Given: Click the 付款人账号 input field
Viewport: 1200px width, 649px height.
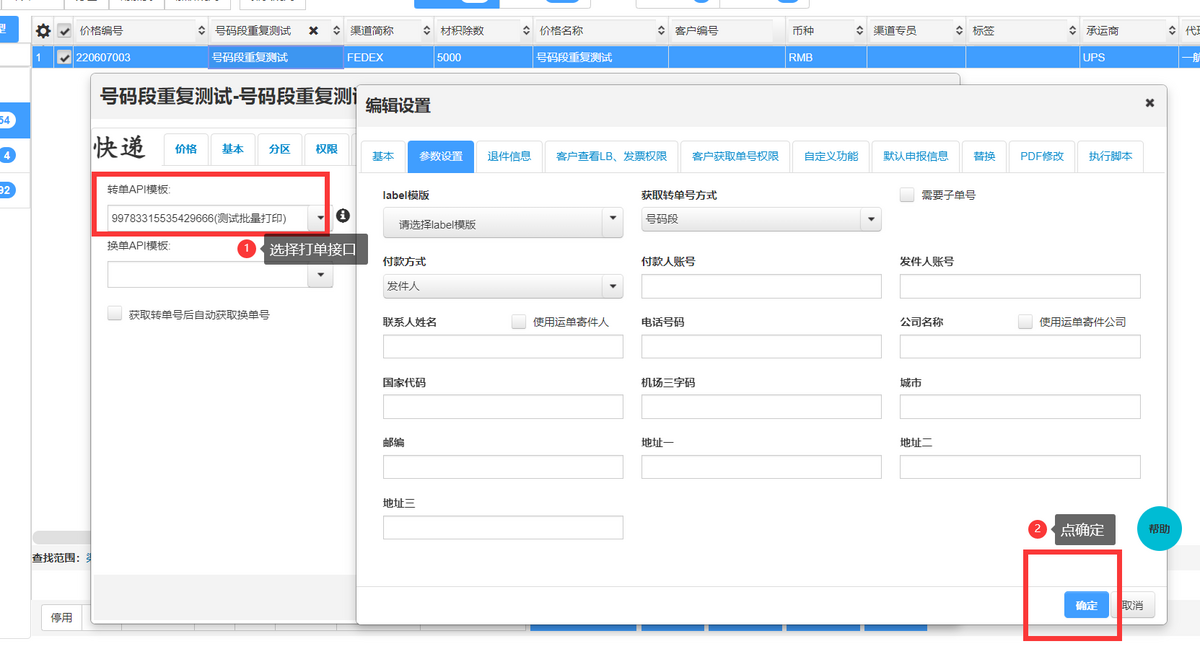Looking at the screenshot, I should coord(761,286).
